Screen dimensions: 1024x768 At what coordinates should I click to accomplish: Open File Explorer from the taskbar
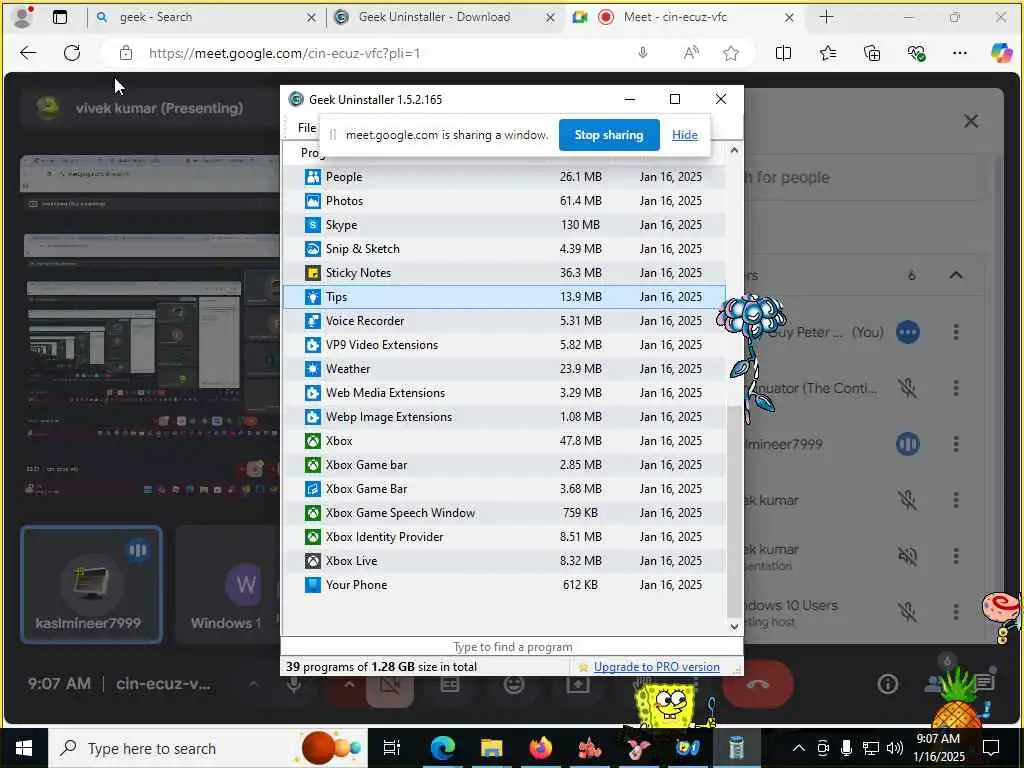click(491, 748)
